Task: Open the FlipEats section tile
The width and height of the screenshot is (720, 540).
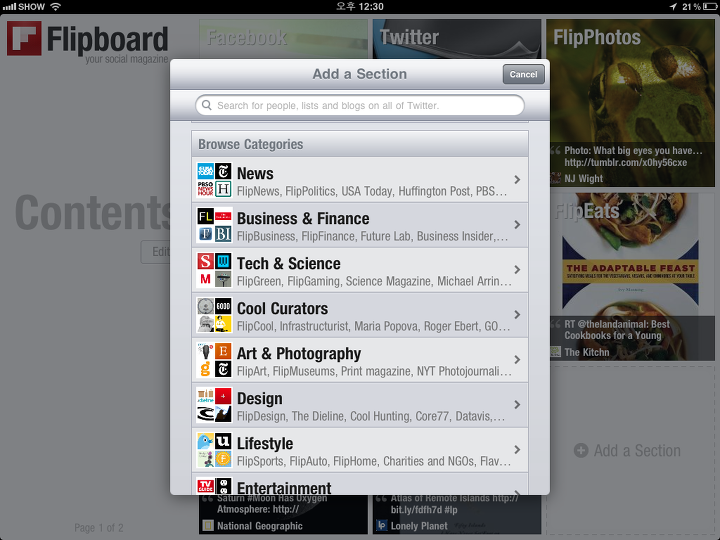Action: pos(632,276)
